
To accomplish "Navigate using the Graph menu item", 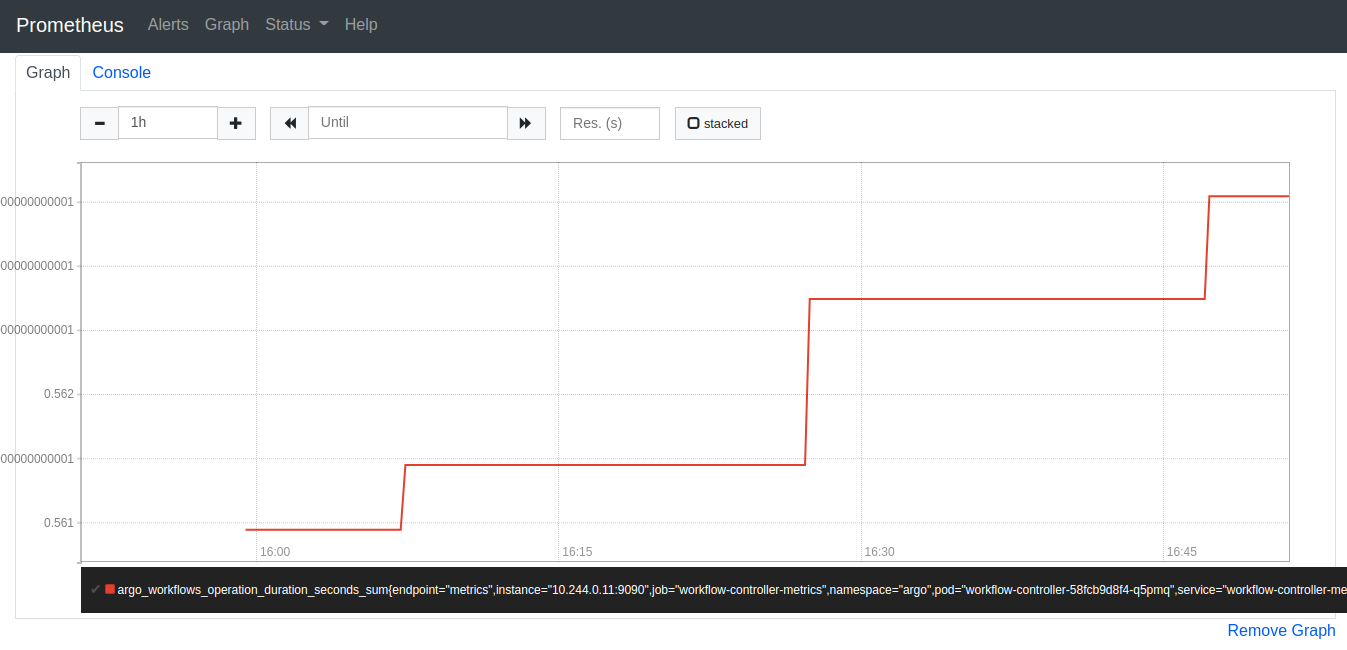I will [226, 24].
